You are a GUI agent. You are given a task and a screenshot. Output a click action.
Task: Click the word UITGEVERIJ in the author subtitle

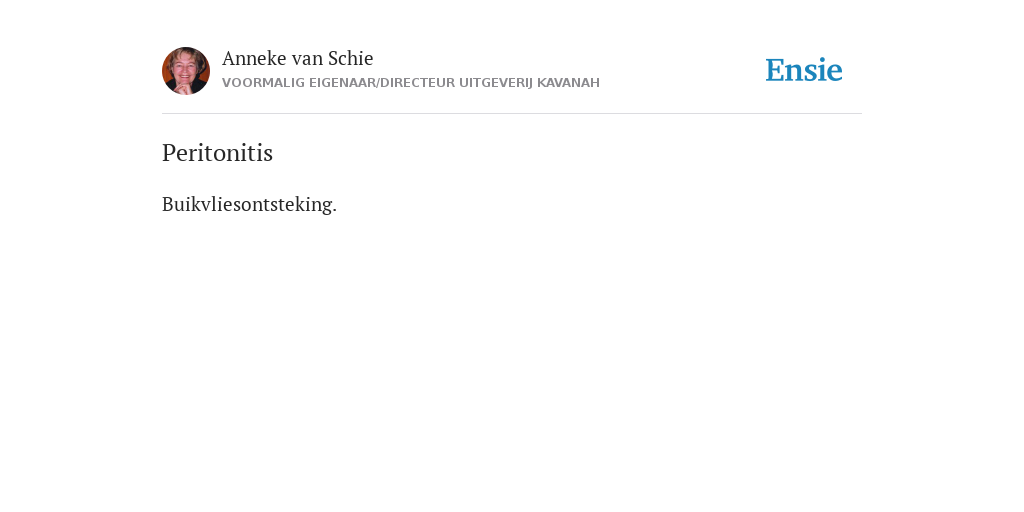pos(496,83)
